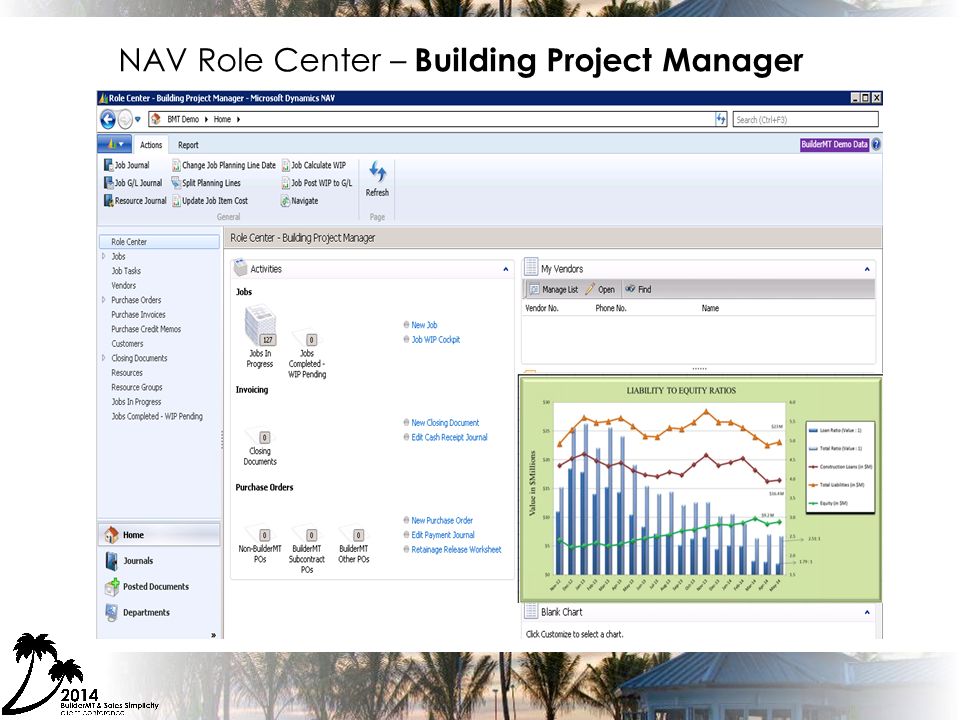Click the Edit Cash Receipt Journal link
Viewport: 960px width, 720px height.
click(x=449, y=438)
